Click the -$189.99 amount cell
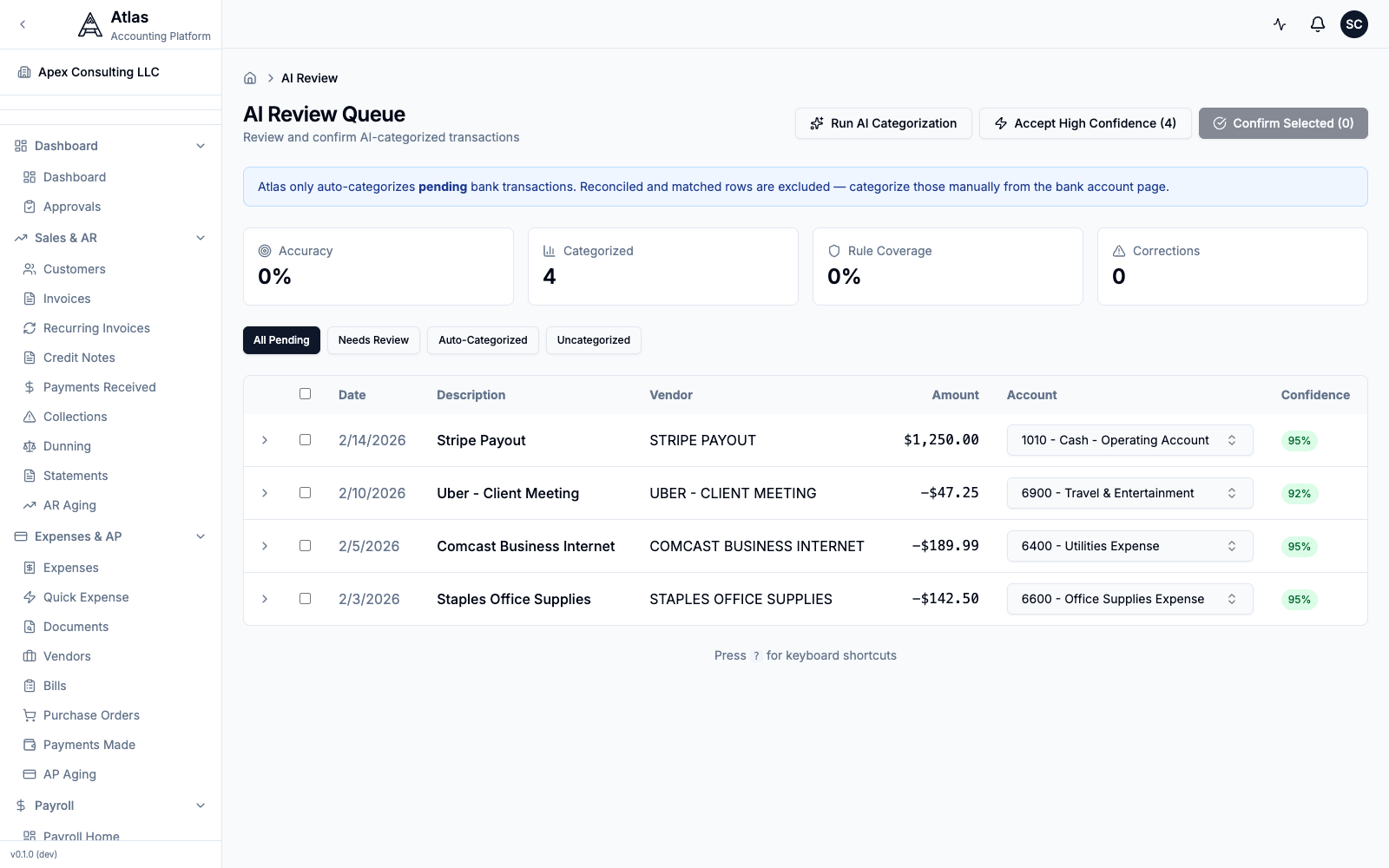Screen dimensions: 1389x868 pyautogui.click(x=945, y=546)
